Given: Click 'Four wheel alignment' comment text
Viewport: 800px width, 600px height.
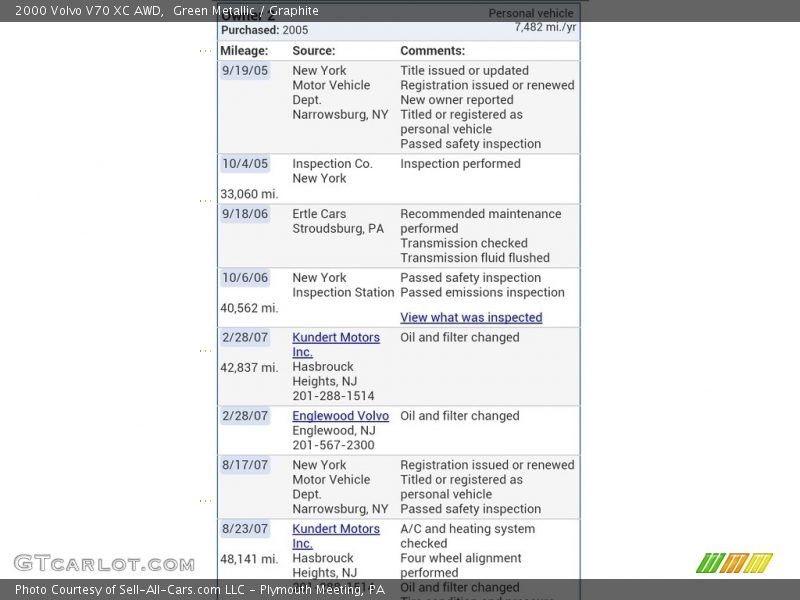Looking at the screenshot, I should point(461,558).
